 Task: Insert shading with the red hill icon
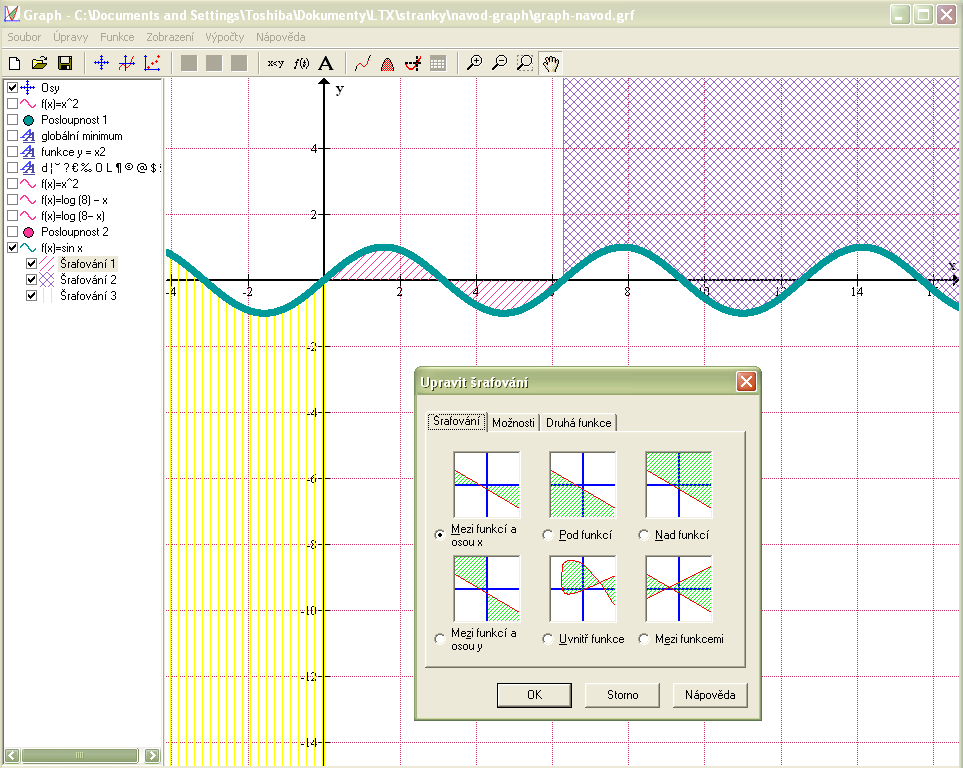(388, 63)
